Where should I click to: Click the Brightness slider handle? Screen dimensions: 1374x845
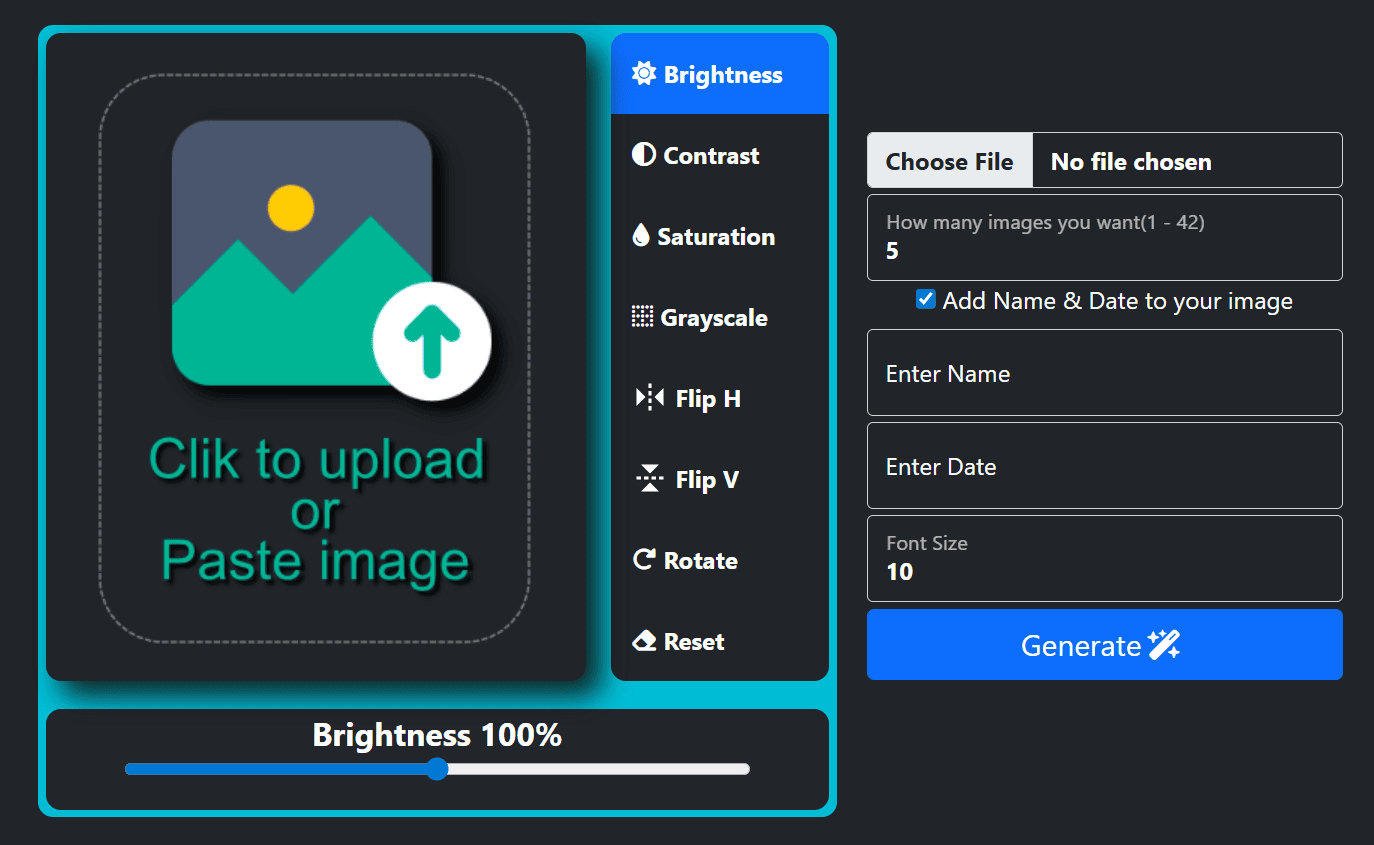click(437, 768)
